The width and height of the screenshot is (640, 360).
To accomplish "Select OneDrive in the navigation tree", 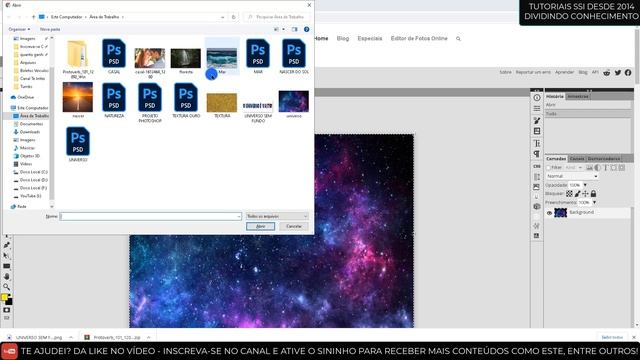I will click(26, 97).
